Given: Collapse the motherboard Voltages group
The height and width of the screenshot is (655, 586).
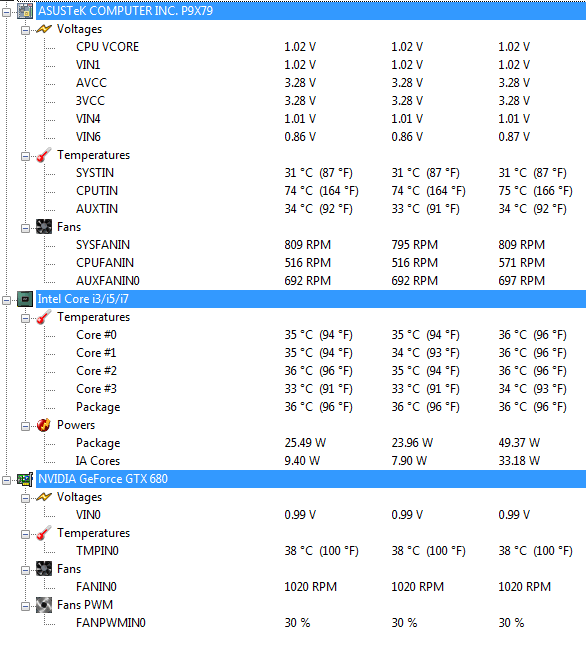Looking at the screenshot, I should point(25,30).
